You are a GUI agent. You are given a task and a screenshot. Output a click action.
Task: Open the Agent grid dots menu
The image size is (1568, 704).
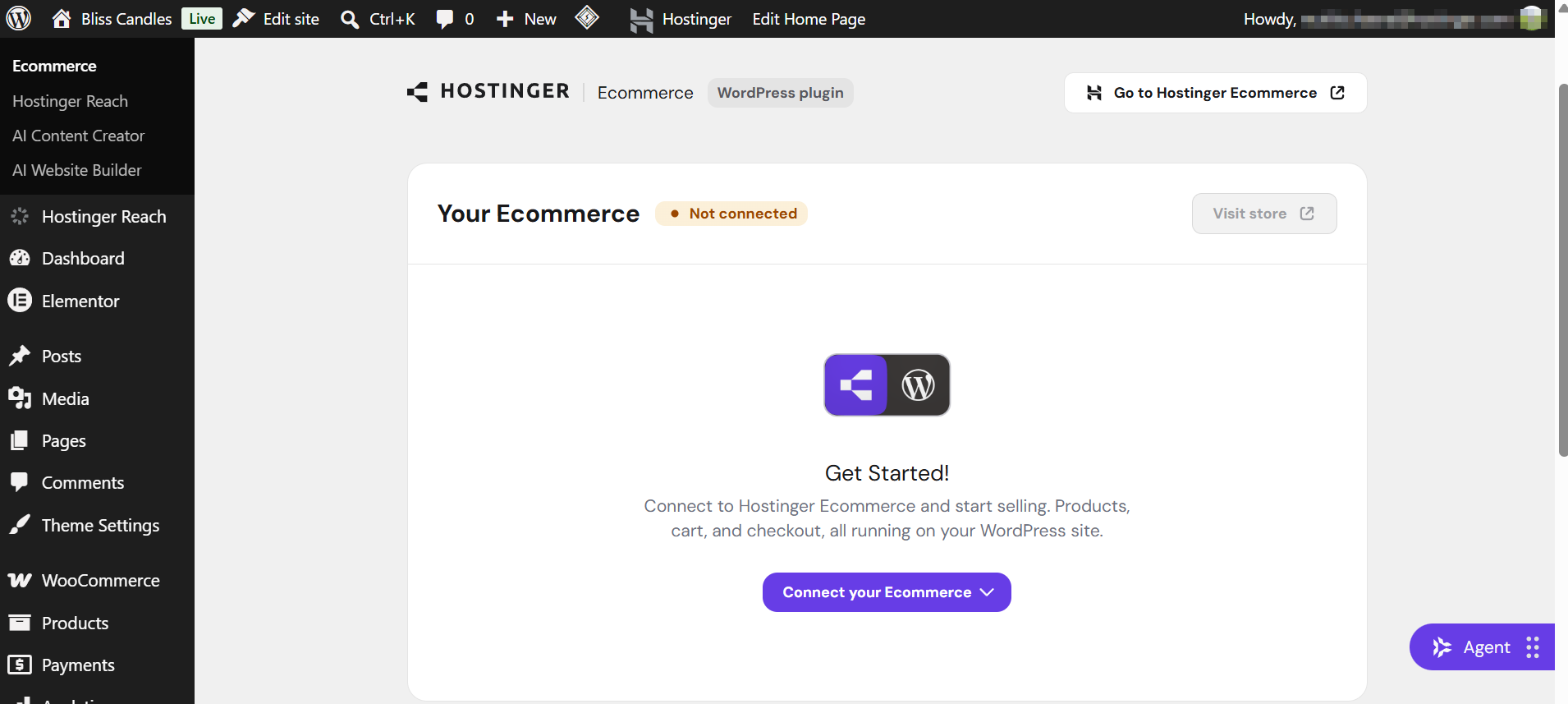1533,647
